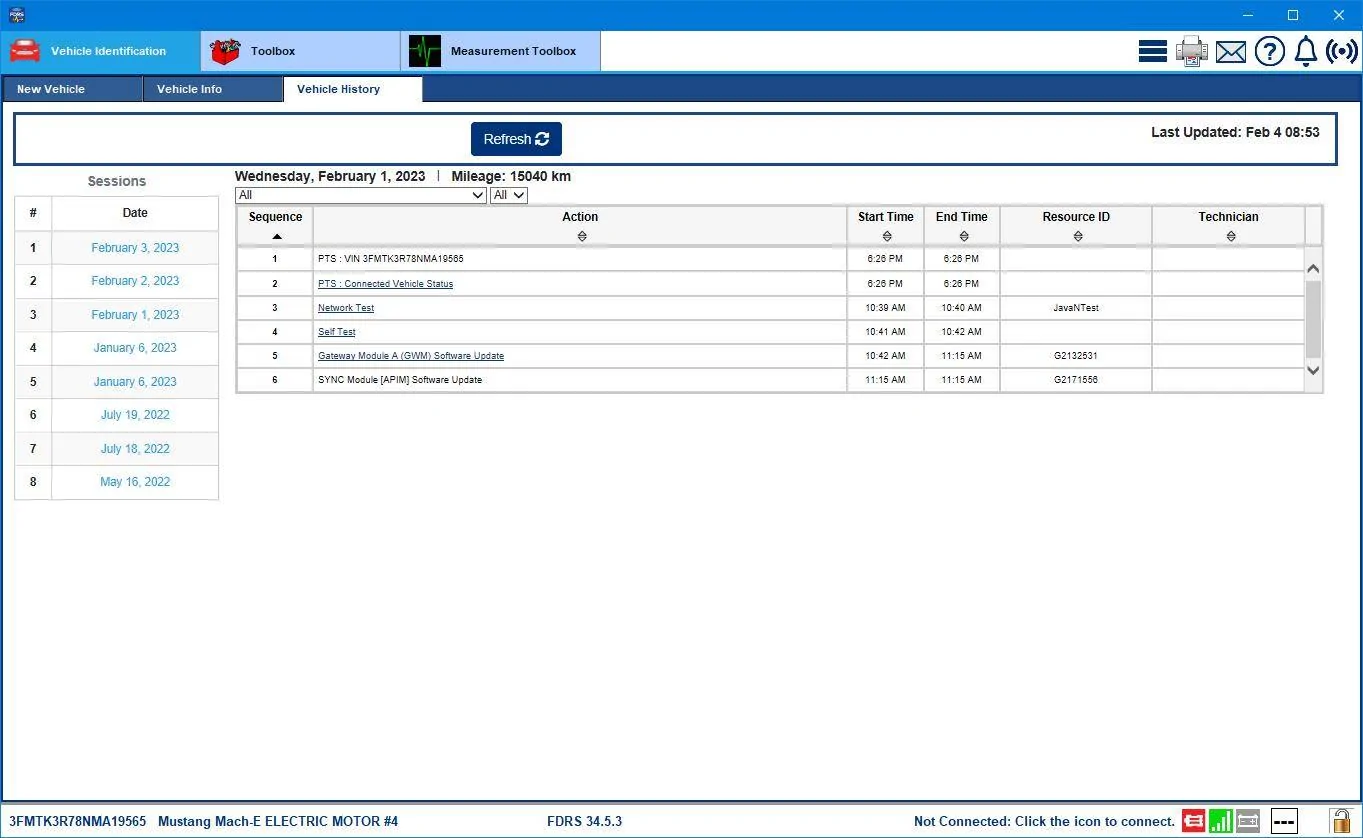
Task: Click the sort icon under Resource ID
Action: 1077,237
